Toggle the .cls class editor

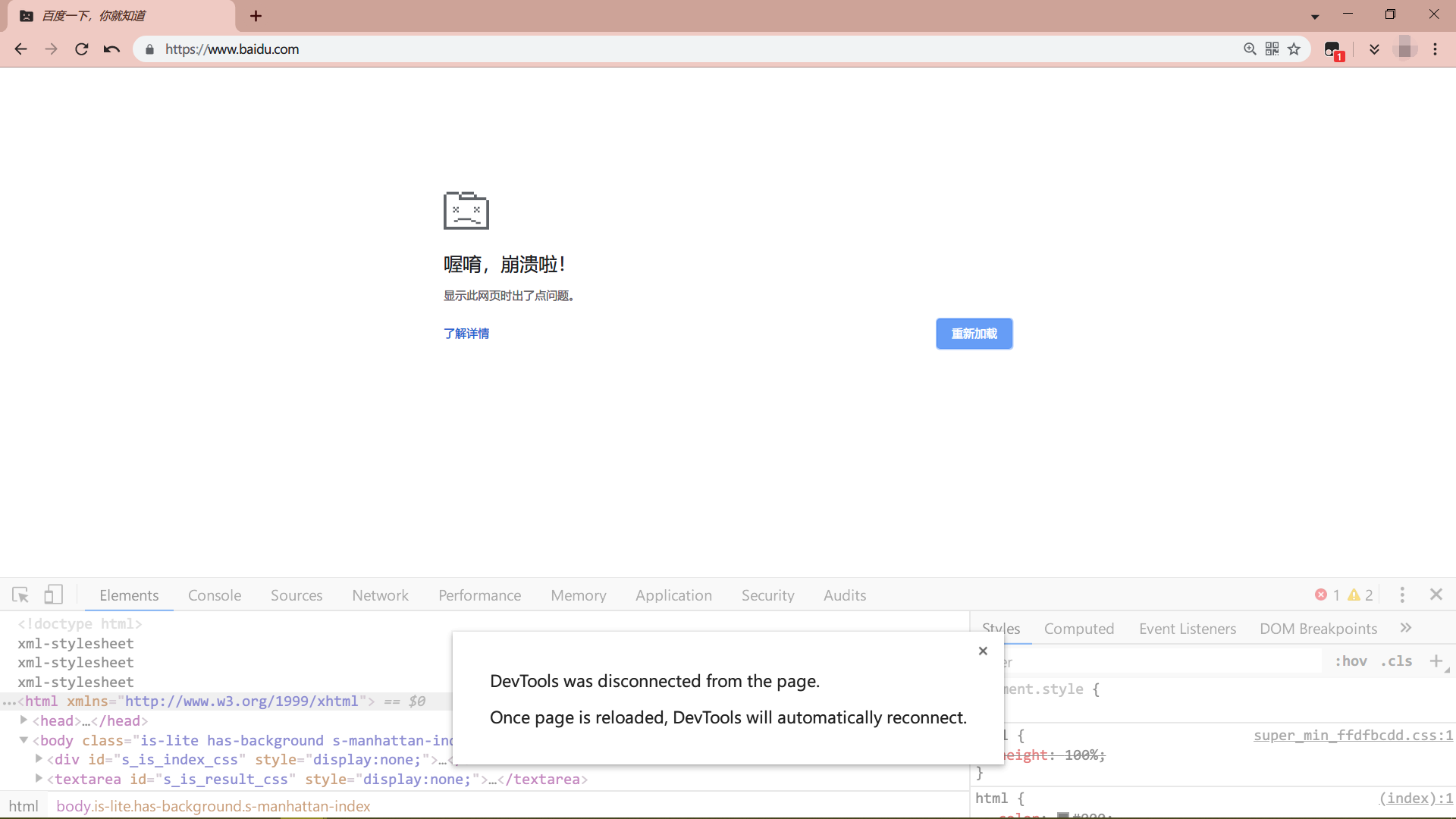[1395, 661]
